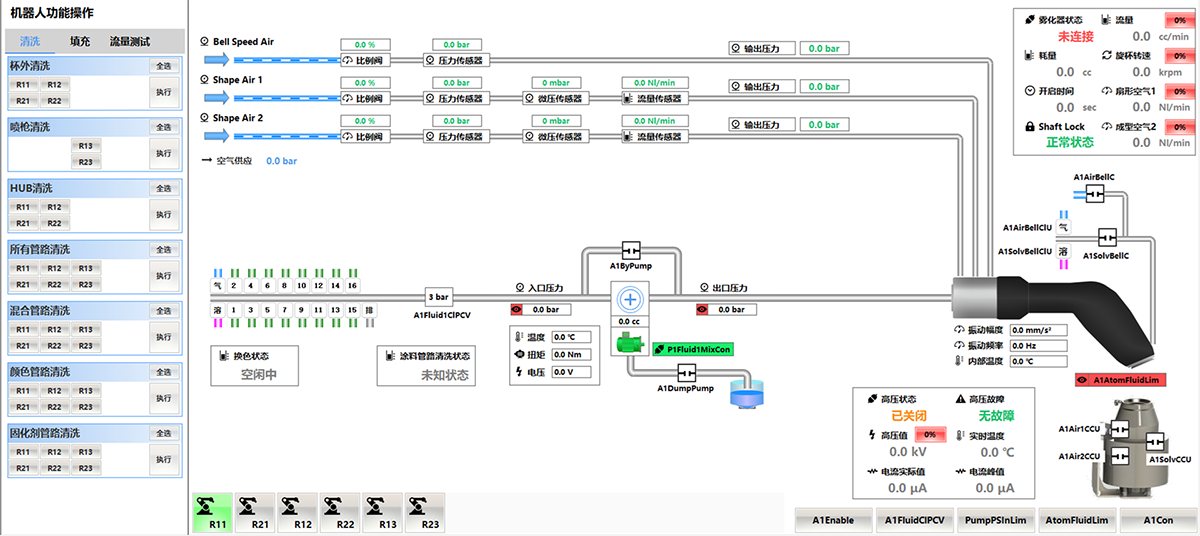This screenshot has width=1200, height=536.
Task: Click the A1SolvBellC valve icon
Action: [x=1107, y=238]
